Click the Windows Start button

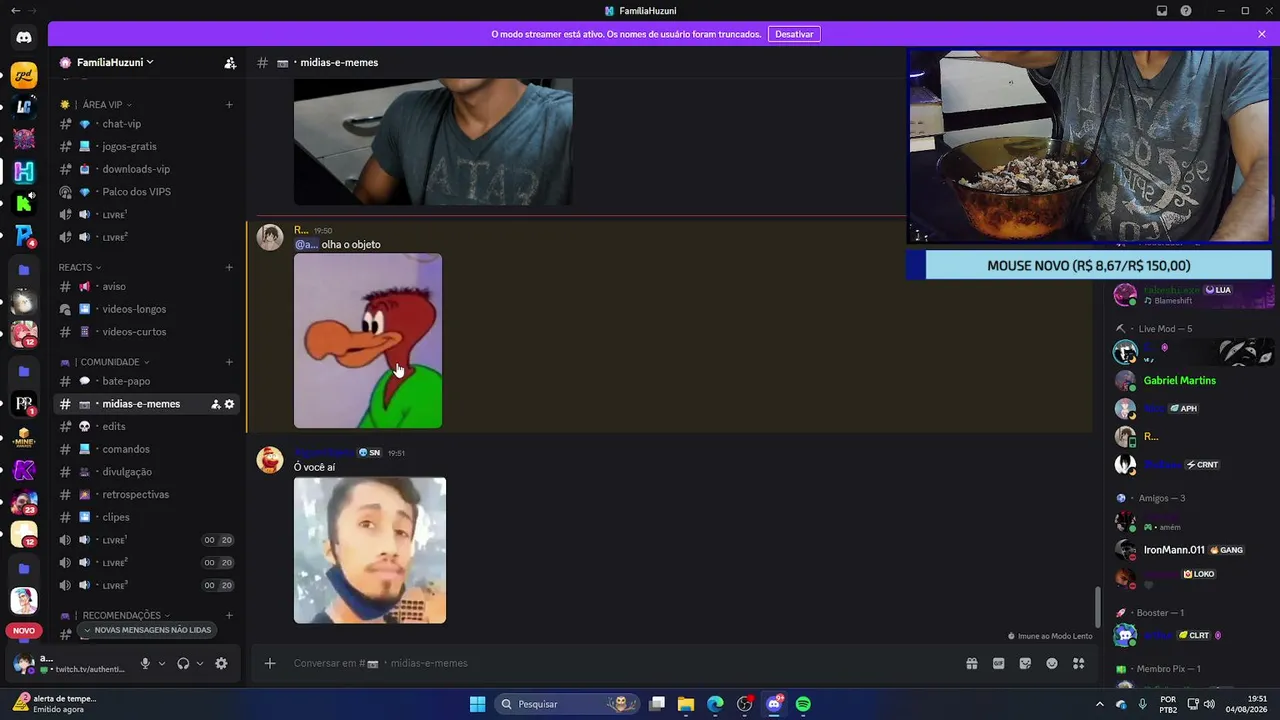[x=478, y=704]
